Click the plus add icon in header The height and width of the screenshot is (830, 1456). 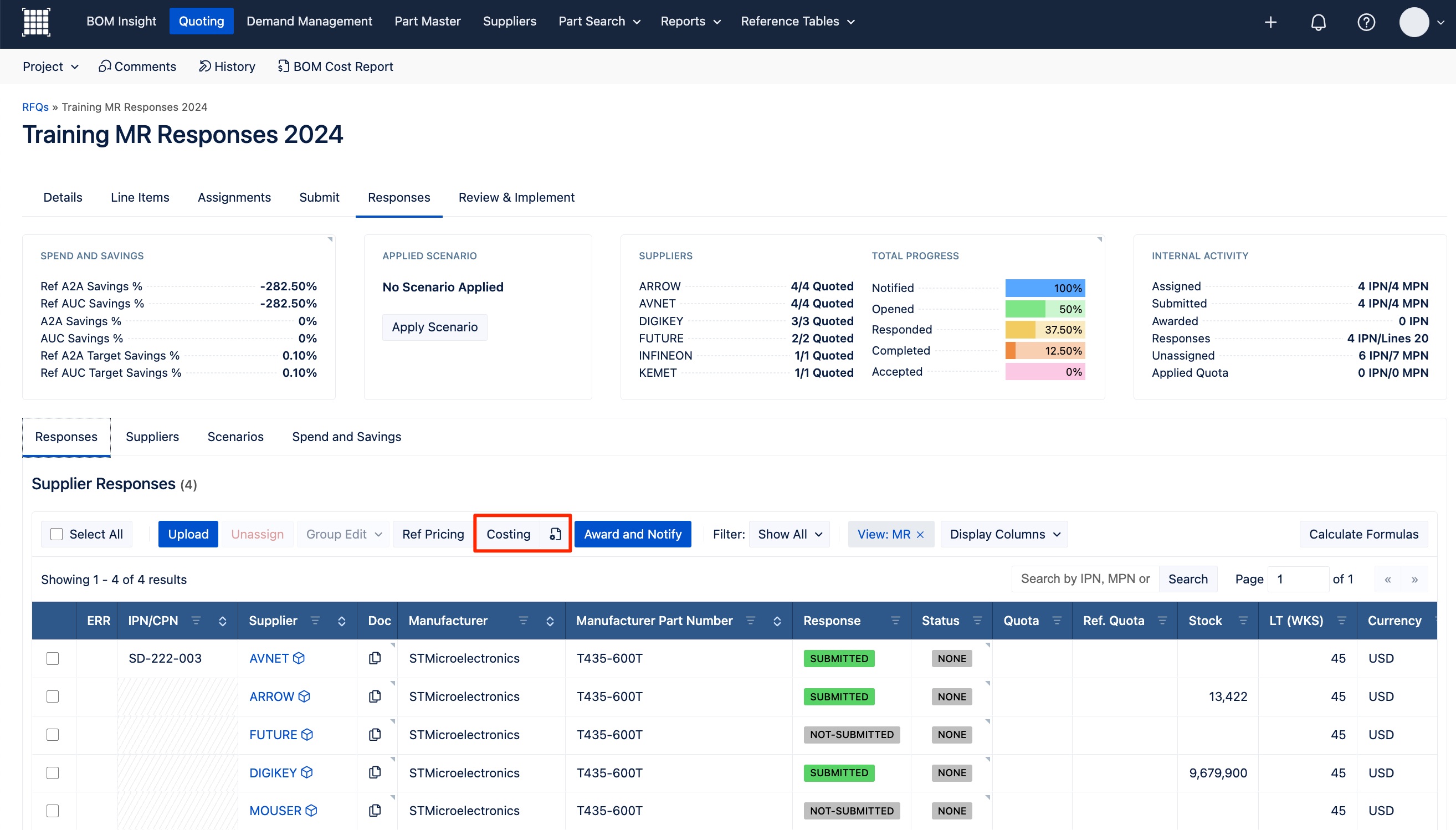1270,22
